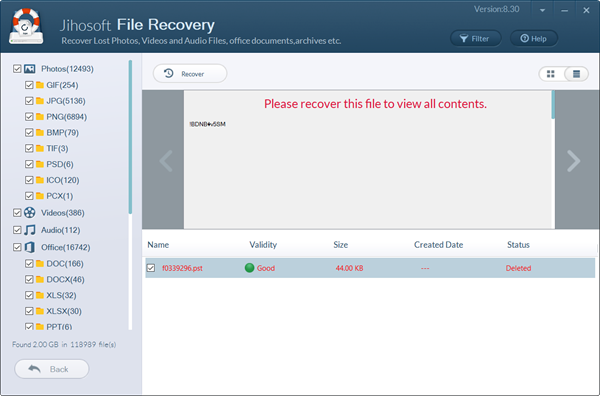Click the Office category icon
The image size is (600, 396).
[x=29, y=247]
